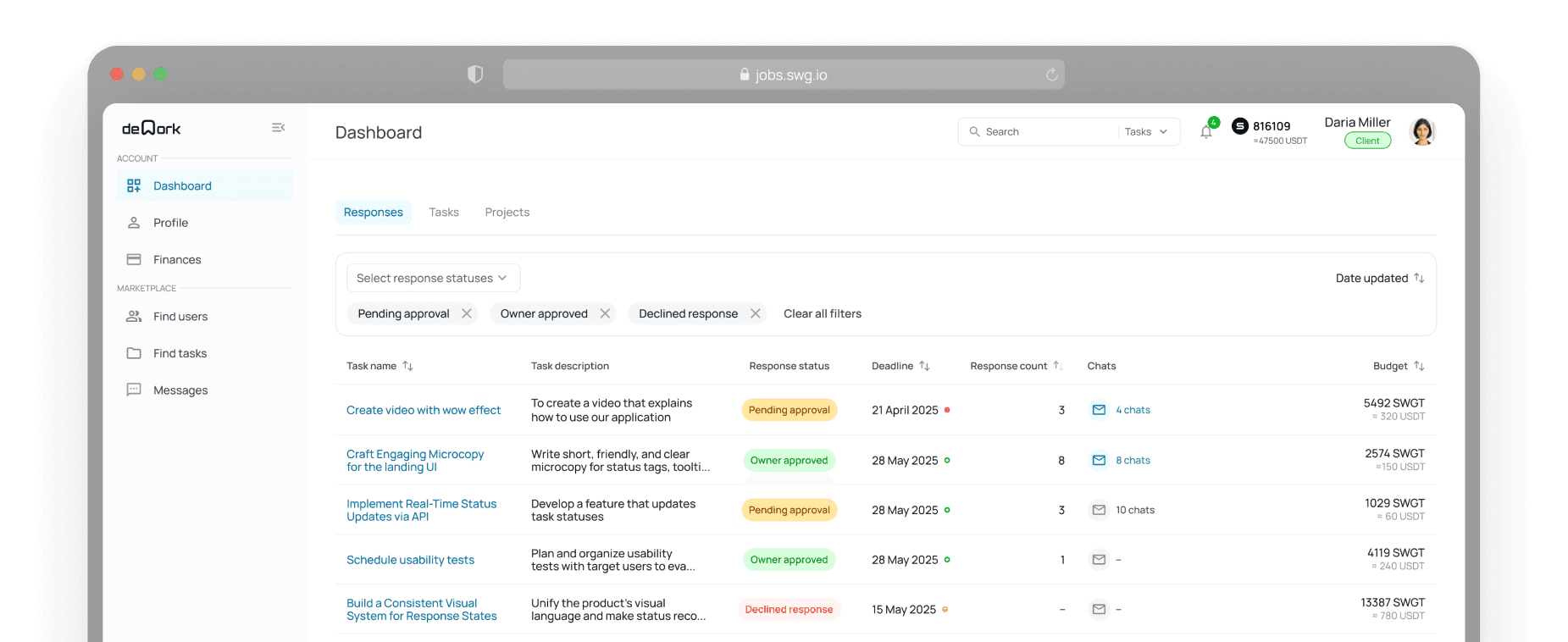Click mail icon in Build a Consistent Visual row
The width and height of the screenshot is (1568, 642).
(x=1099, y=609)
